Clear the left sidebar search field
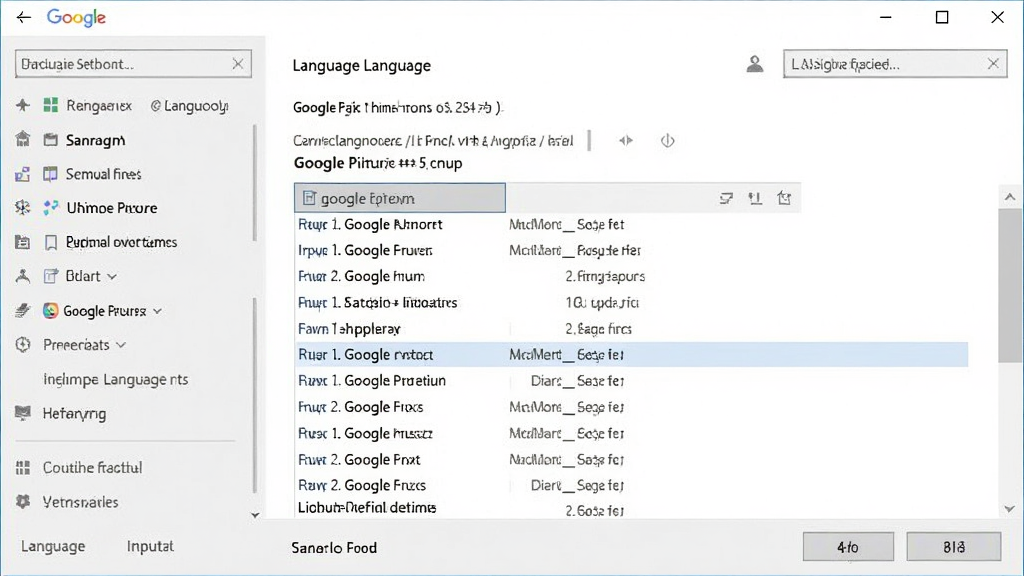1024x576 pixels. click(238, 63)
